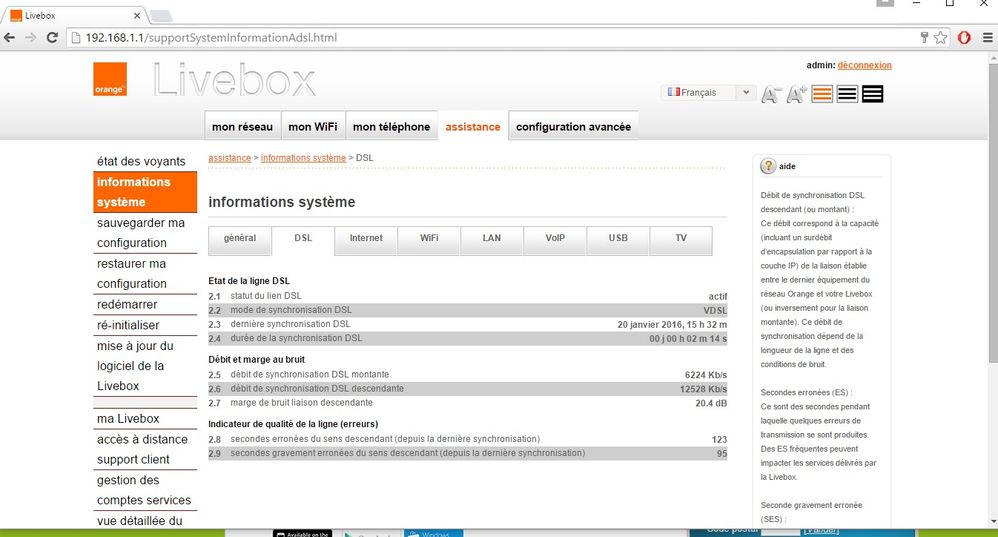Viewport: 998px width, 537px height.
Task: Switch to the USB sub-tab
Action: 618,240
